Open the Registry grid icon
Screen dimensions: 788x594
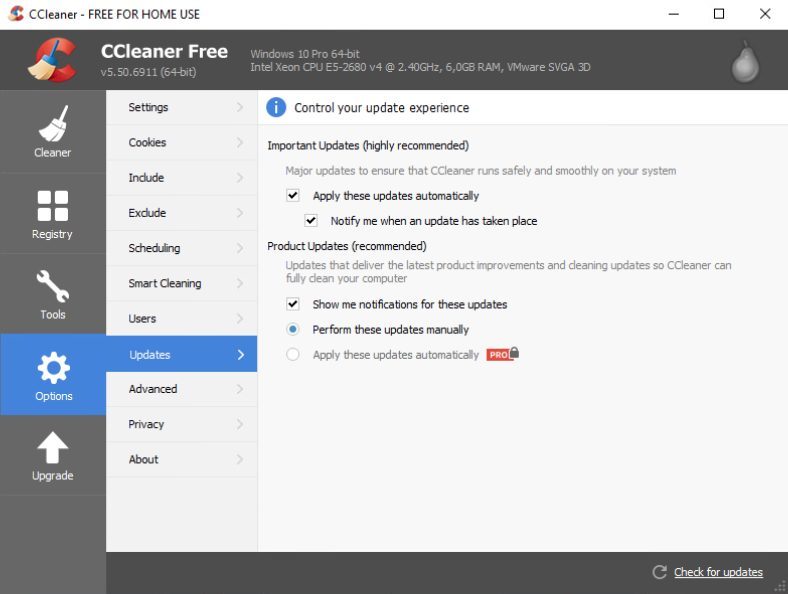[52, 206]
